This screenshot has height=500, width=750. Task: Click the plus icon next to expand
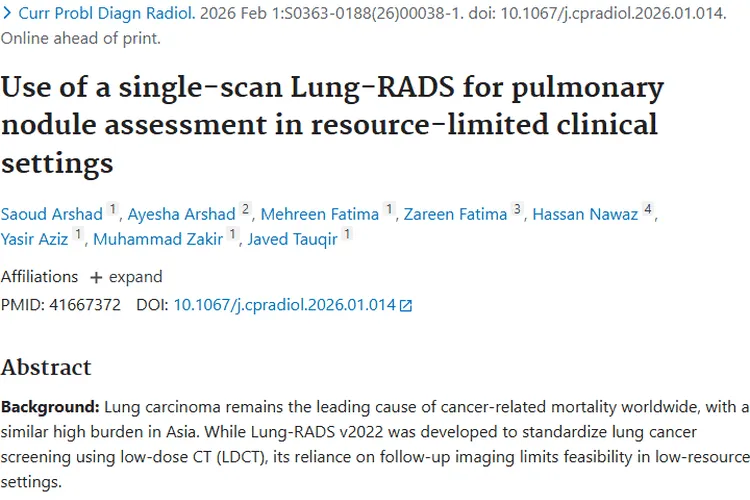(96, 277)
